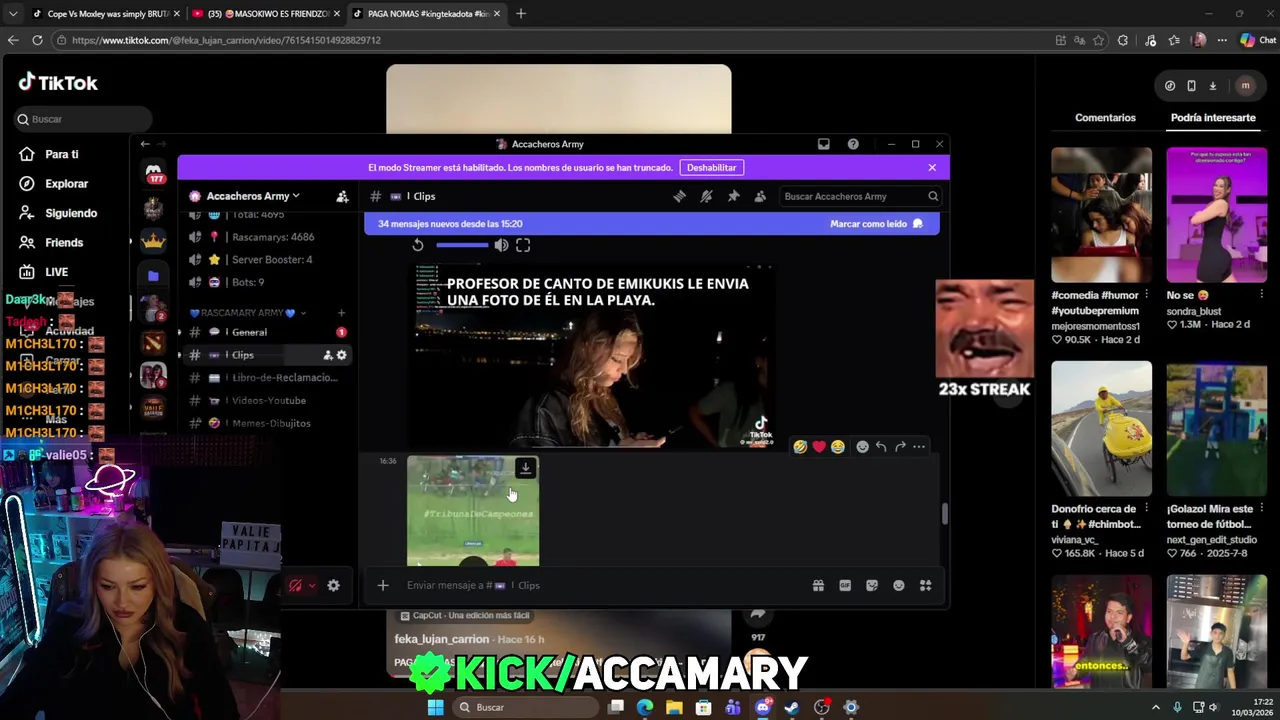
Task: Adjust video volume slider in Discord
Action: tap(462, 245)
